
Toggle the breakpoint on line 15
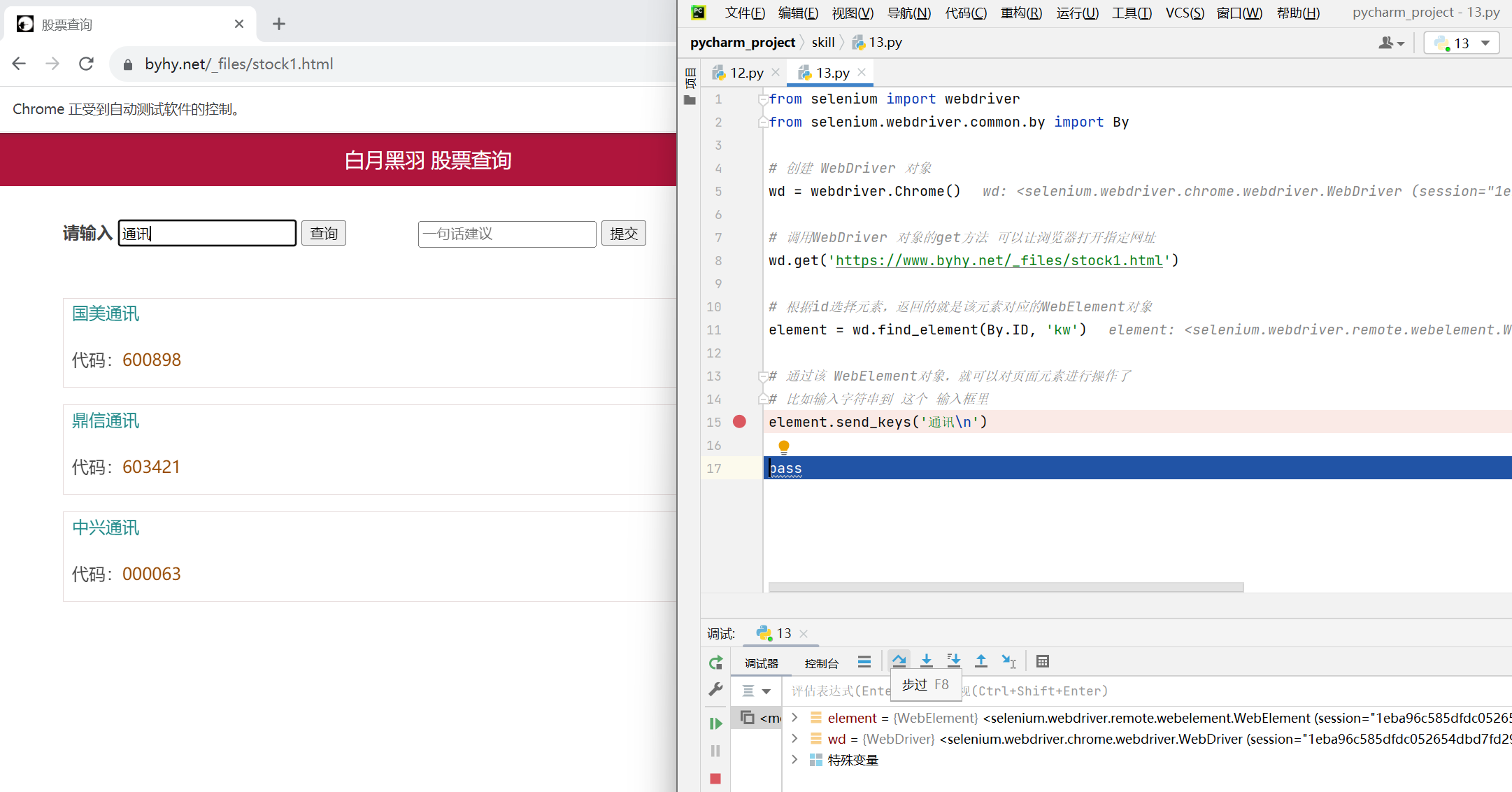point(739,421)
